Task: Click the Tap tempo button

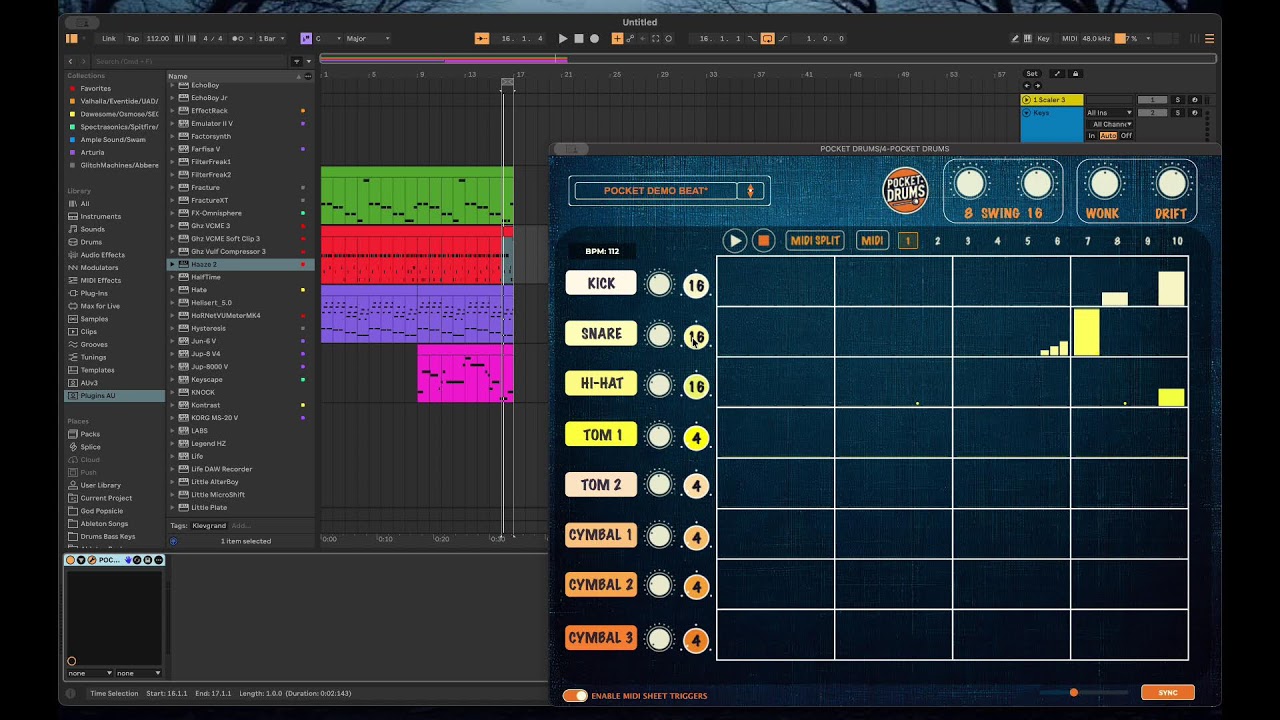Action: 133,38
